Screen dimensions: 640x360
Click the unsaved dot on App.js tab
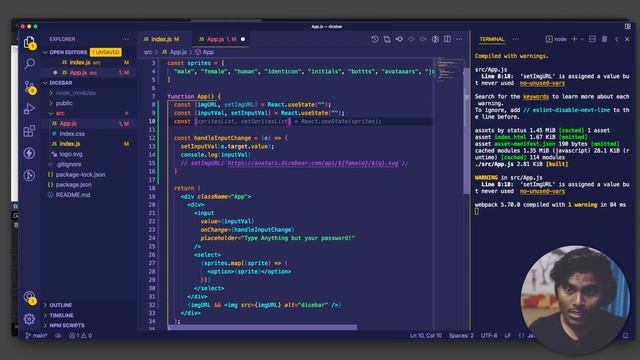[243, 39]
